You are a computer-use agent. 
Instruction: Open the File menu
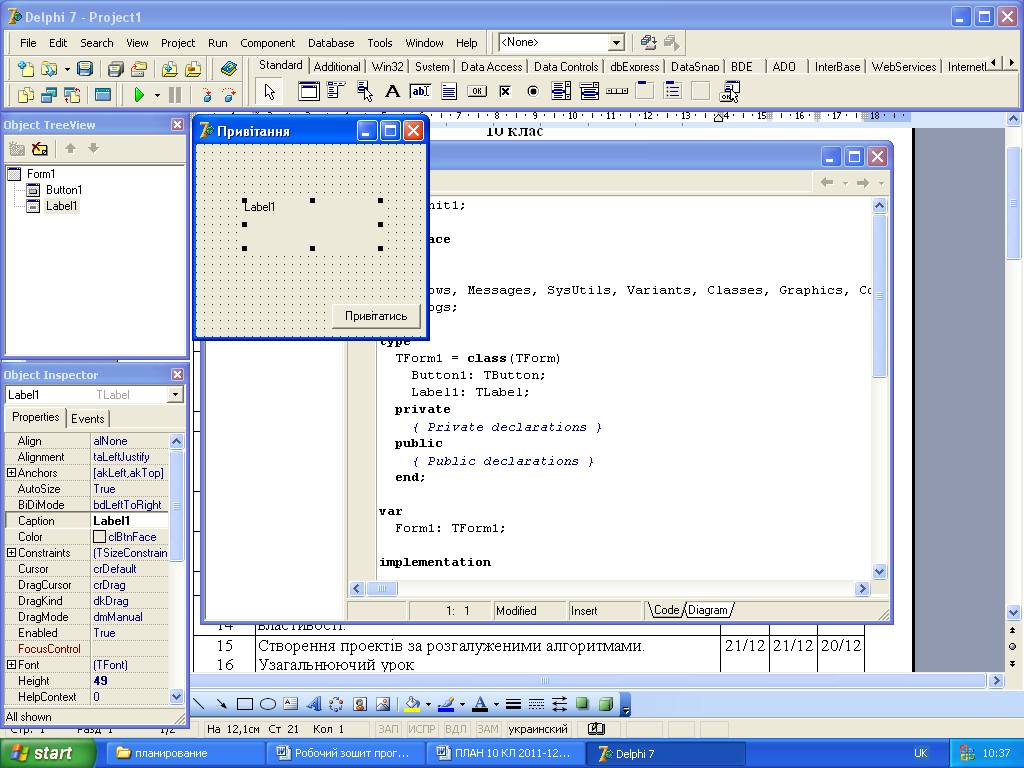[x=28, y=43]
